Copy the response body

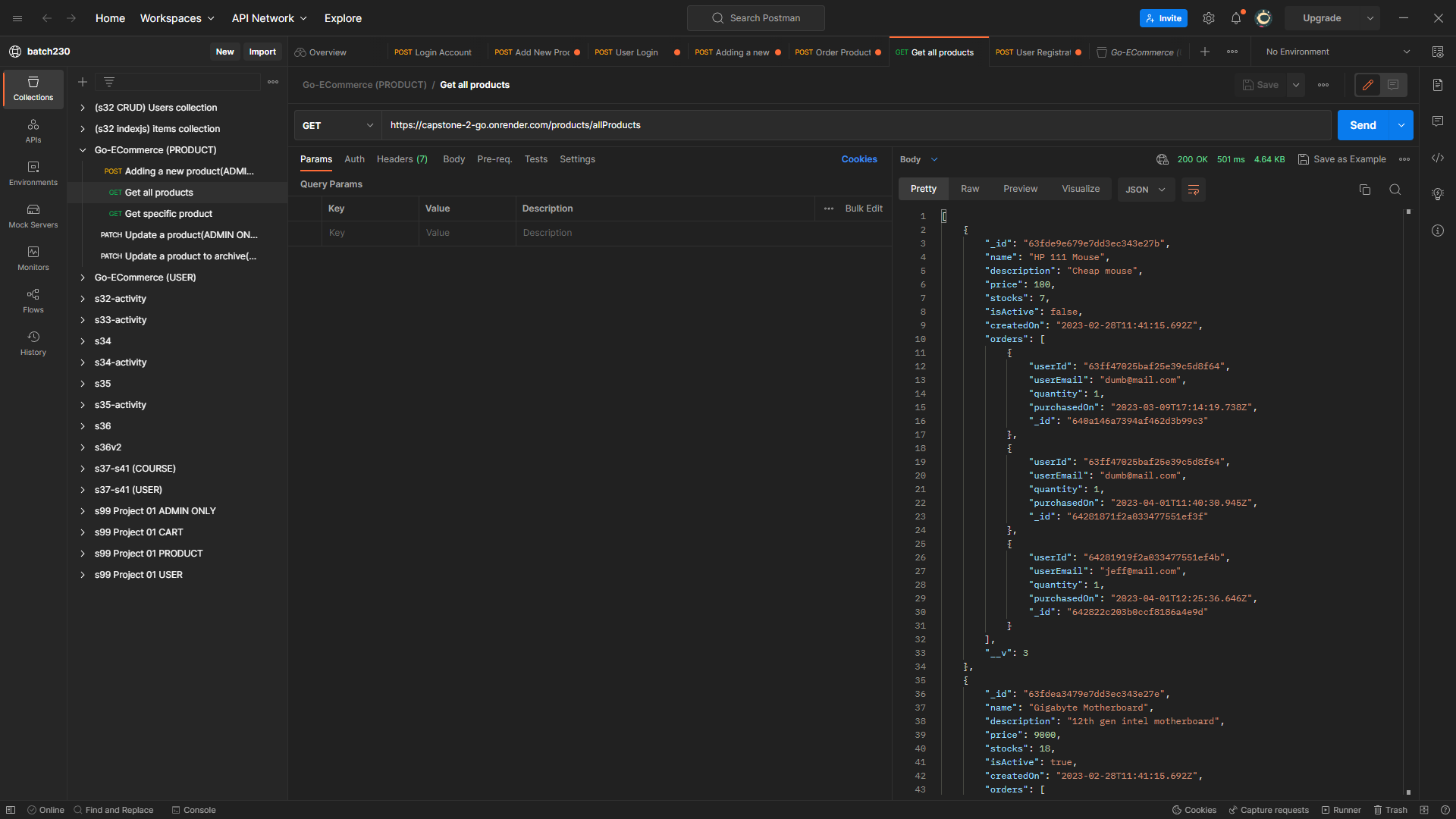(1365, 190)
